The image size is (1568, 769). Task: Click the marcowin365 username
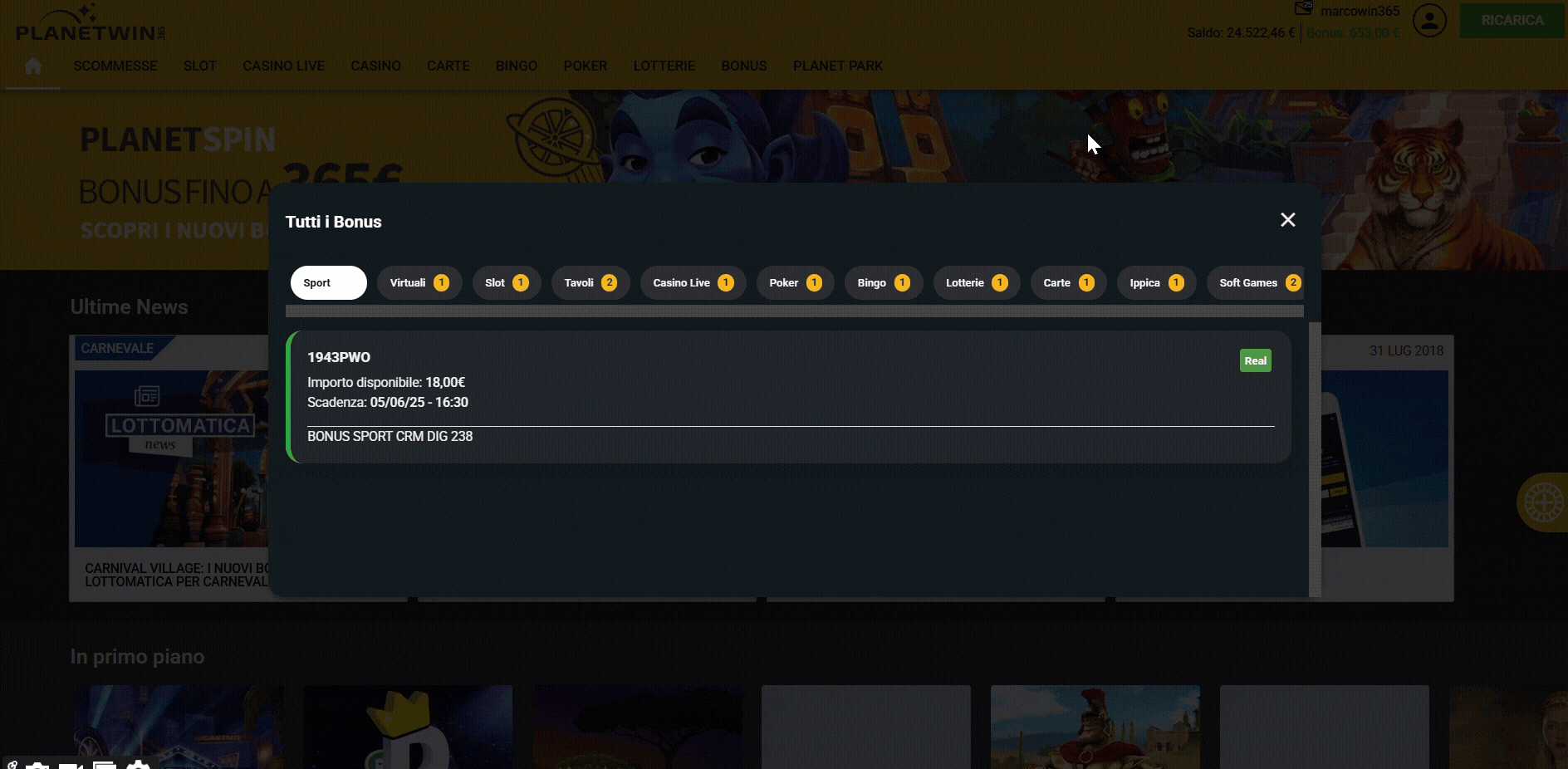tap(1360, 11)
